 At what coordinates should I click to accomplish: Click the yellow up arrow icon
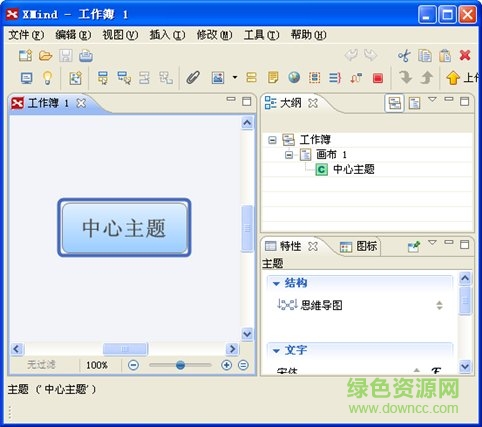click(x=453, y=78)
